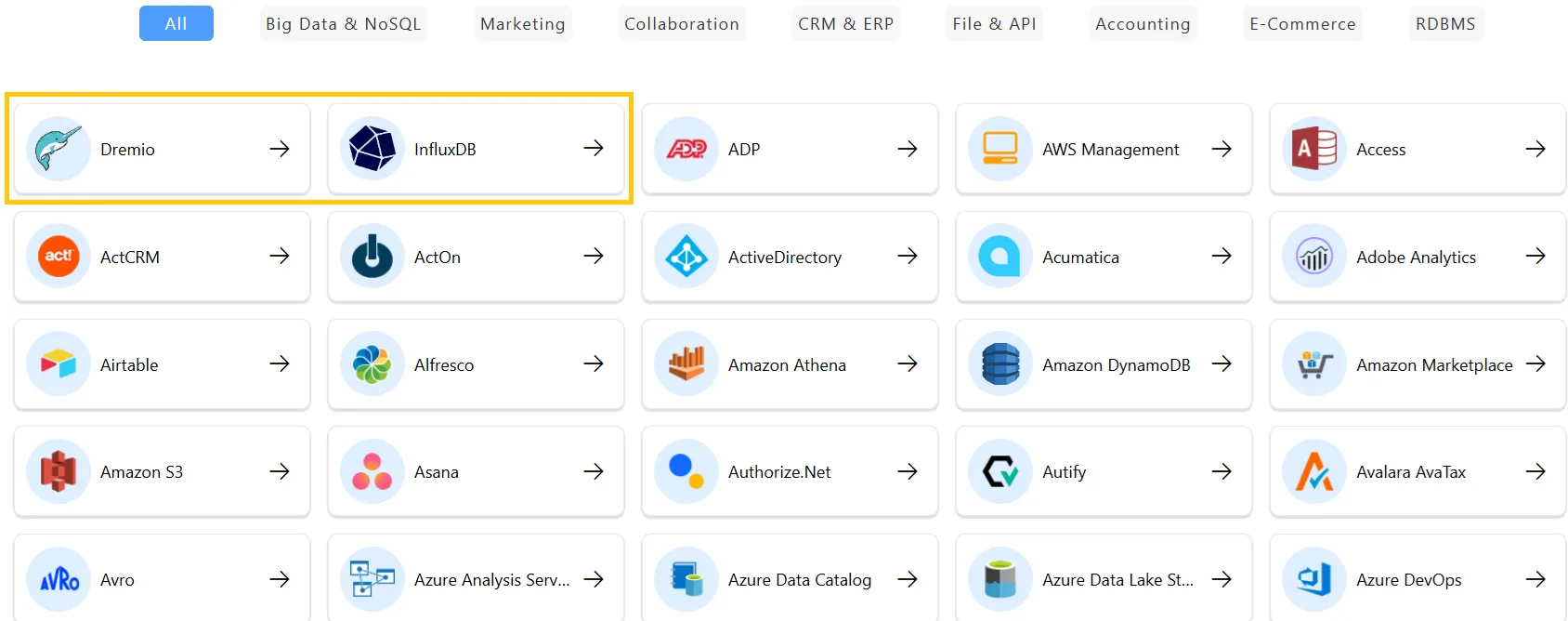Click the Avalara AvaTax icon
The height and width of the screenshot is (621, 1568).
coord(1314,472)
